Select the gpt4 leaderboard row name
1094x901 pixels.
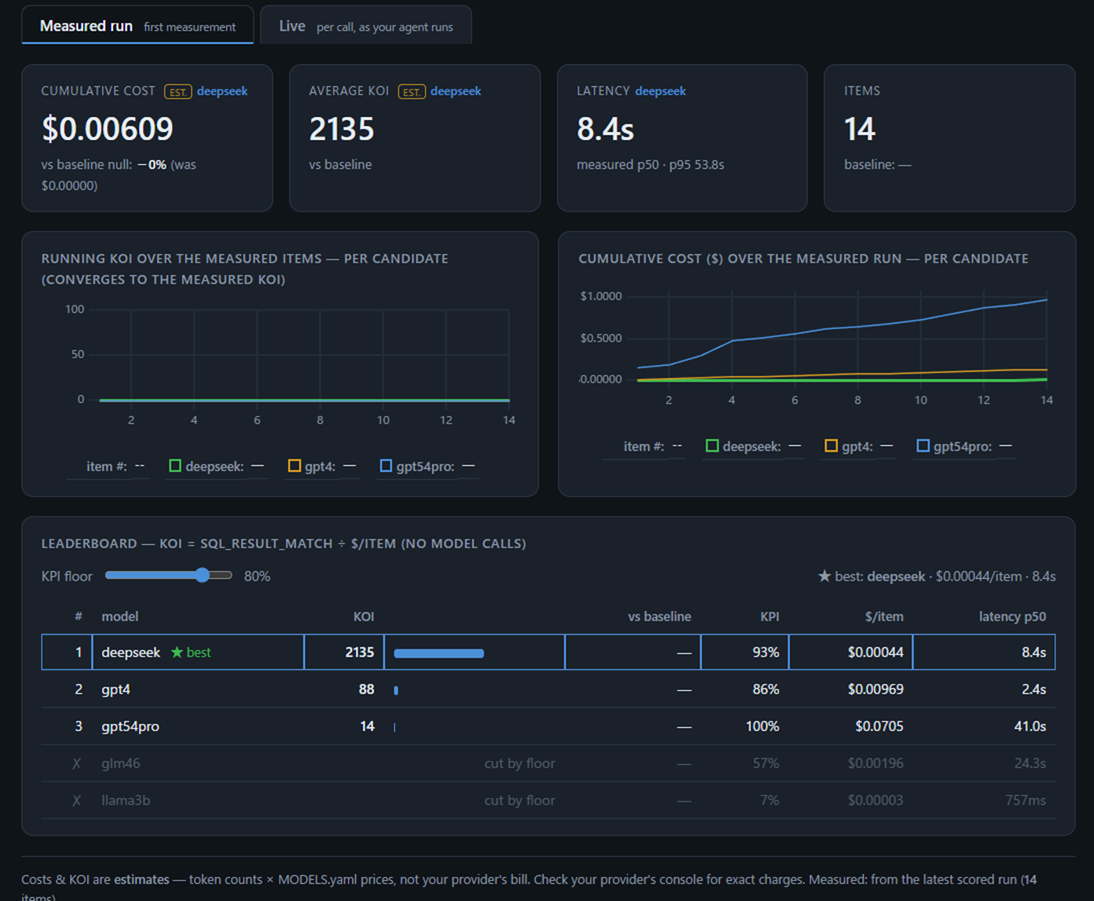(116, 689)
